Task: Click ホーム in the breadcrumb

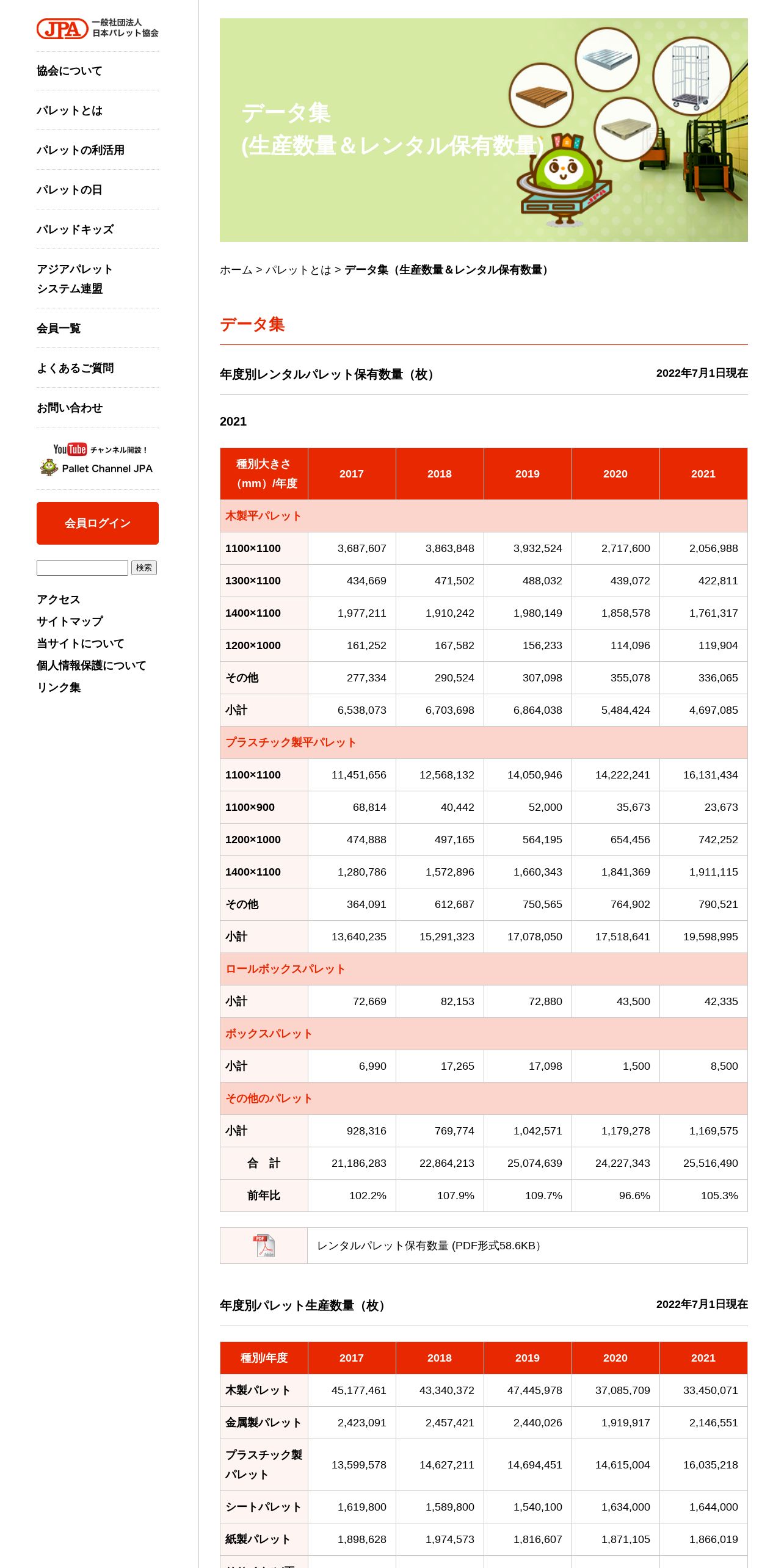Action: [x=236, y=270]
